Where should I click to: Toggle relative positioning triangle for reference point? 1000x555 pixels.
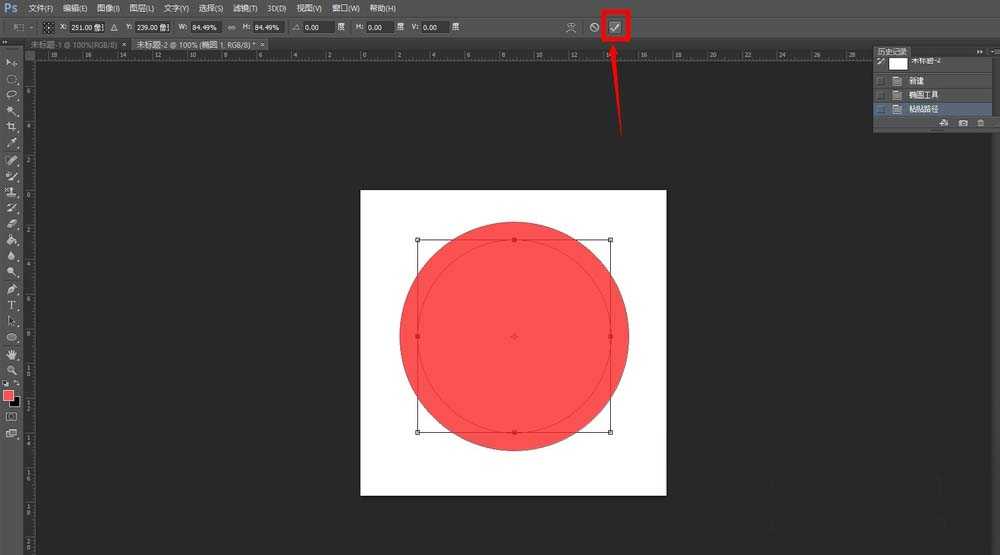pyautogui.click(x=114, y=27)
